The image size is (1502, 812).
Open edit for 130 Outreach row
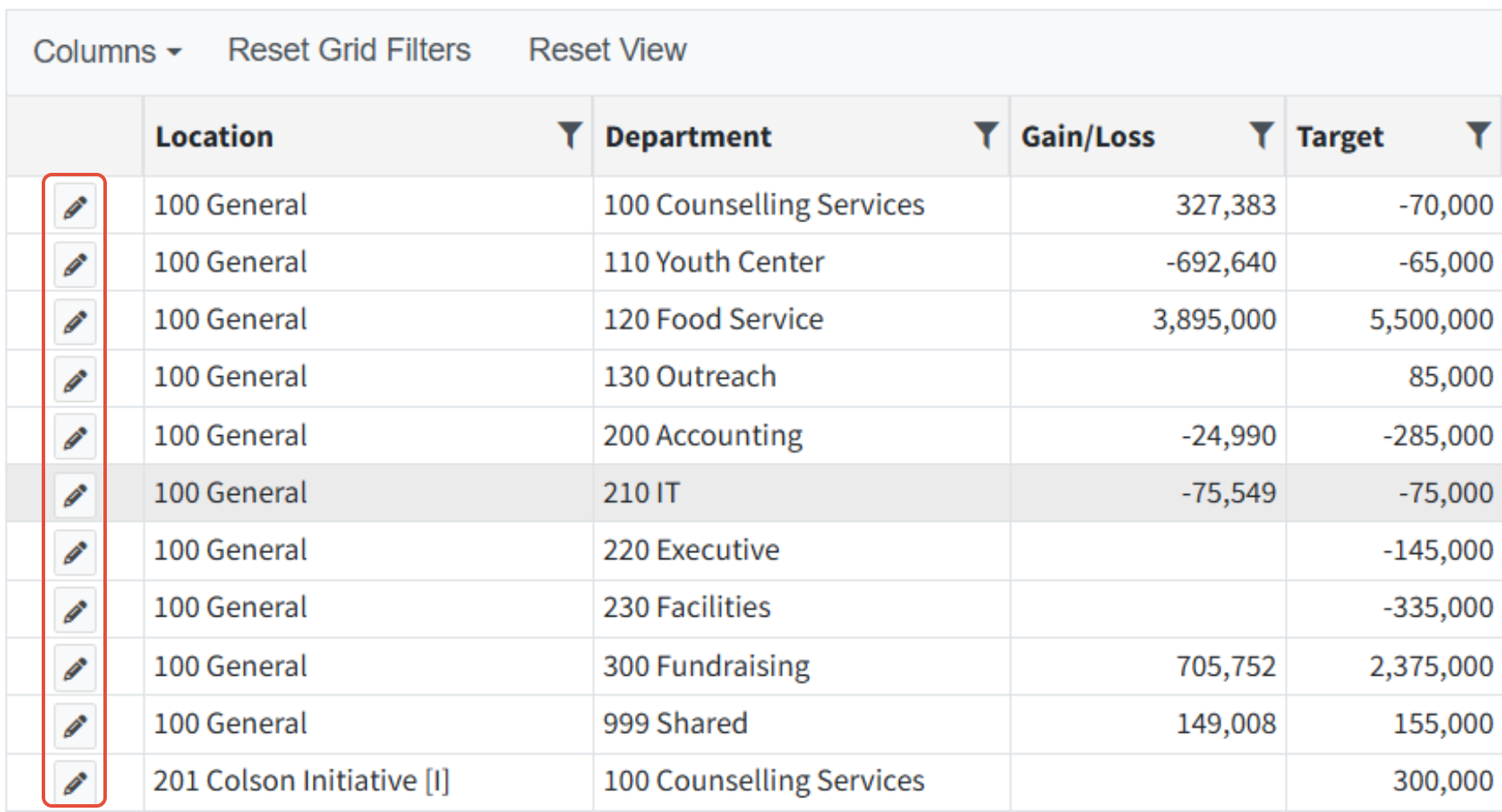(x=75, y=380)
